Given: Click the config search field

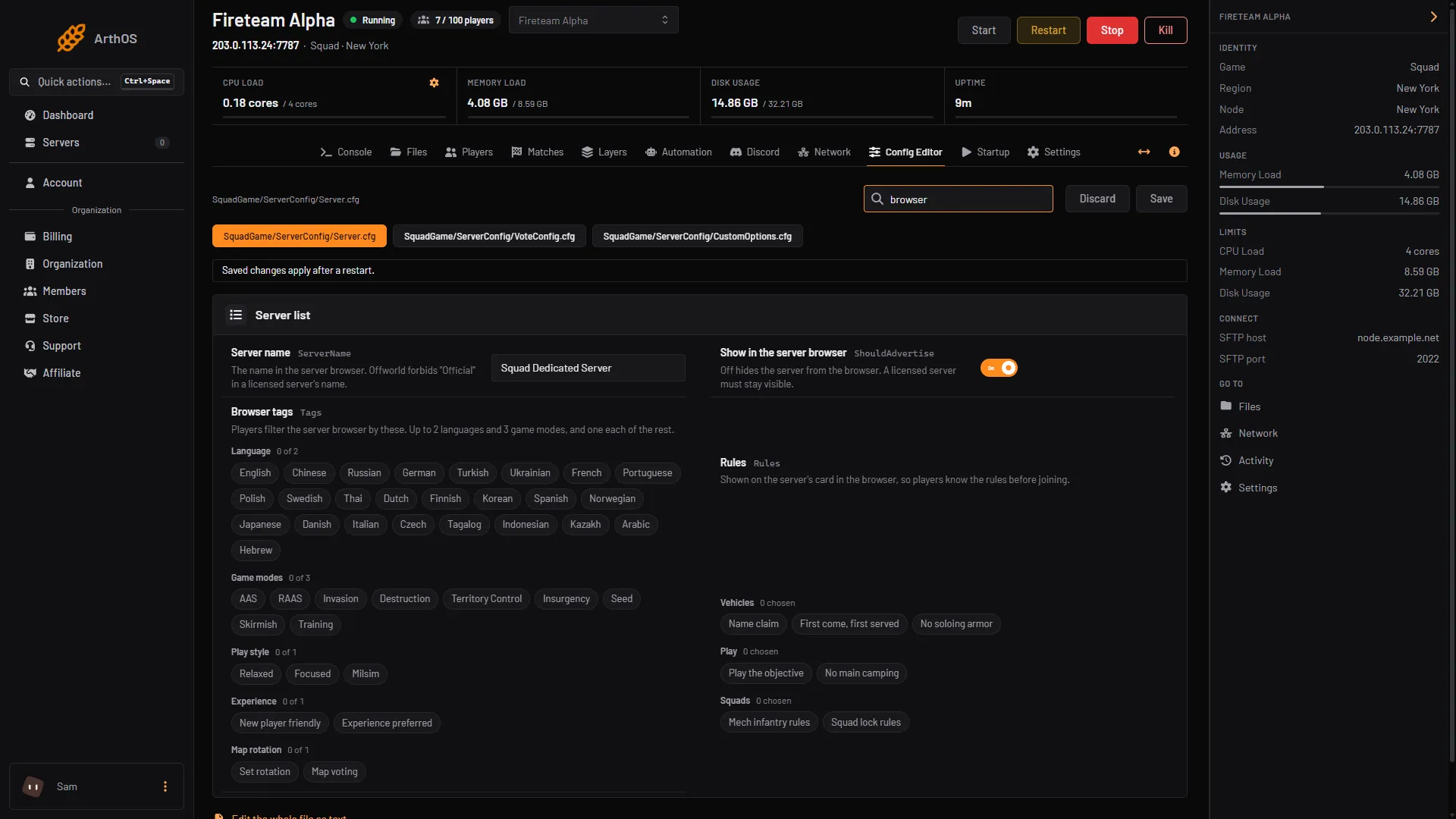Looking at the screenshot, I should pyautogui.click(x=958, y=199).
